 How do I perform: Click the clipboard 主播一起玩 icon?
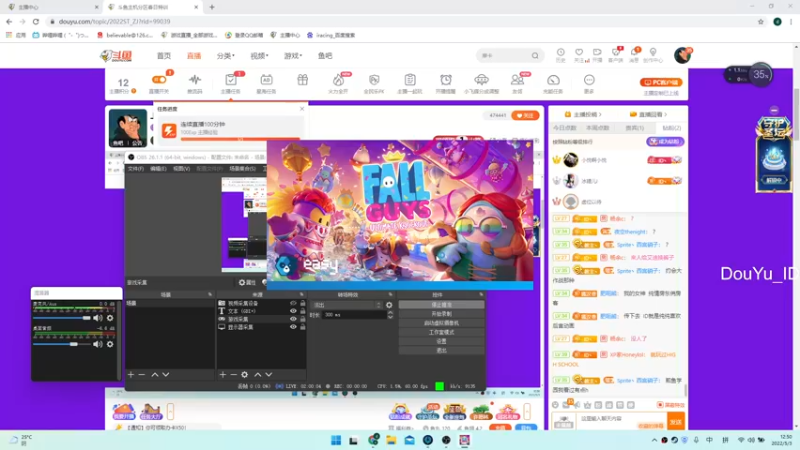click(x=410, y=80)
